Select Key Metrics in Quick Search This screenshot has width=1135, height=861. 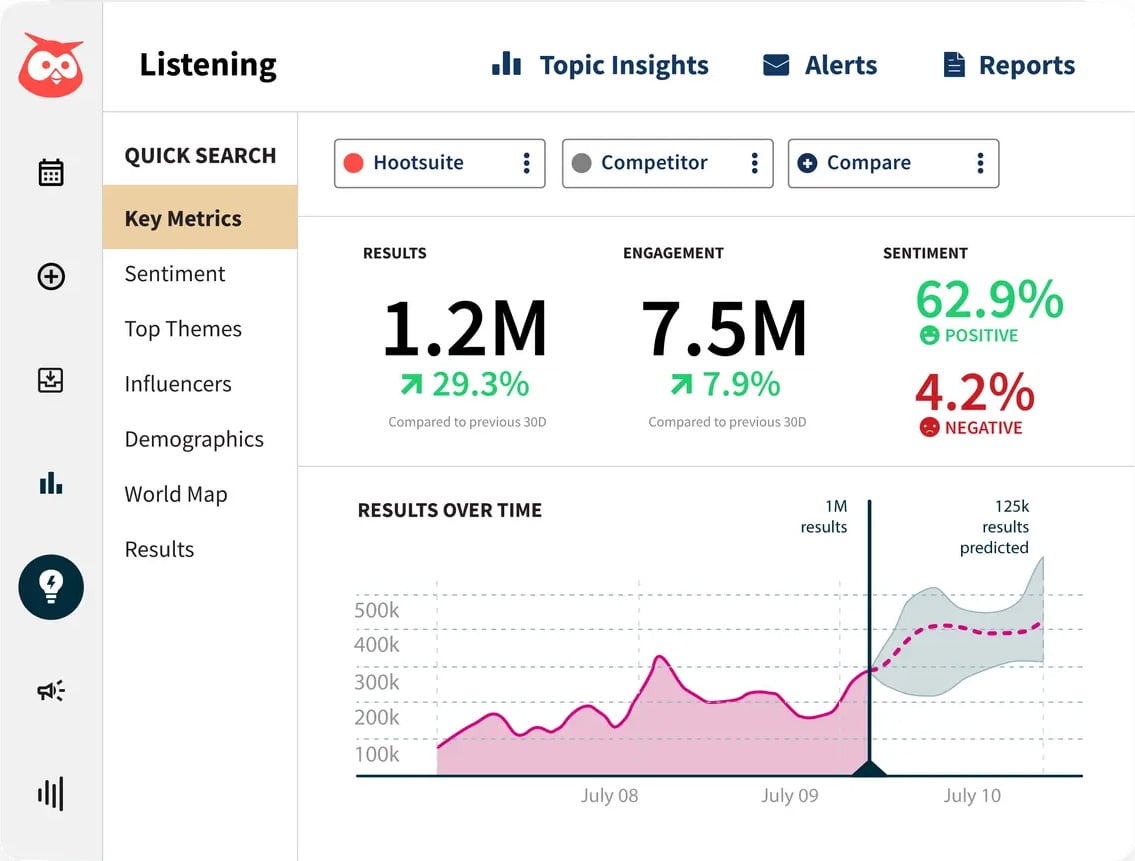[x=201, y=218]
